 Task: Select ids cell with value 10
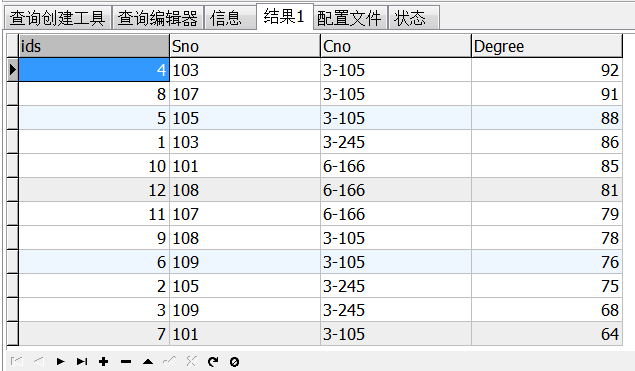tap(94, 166)
